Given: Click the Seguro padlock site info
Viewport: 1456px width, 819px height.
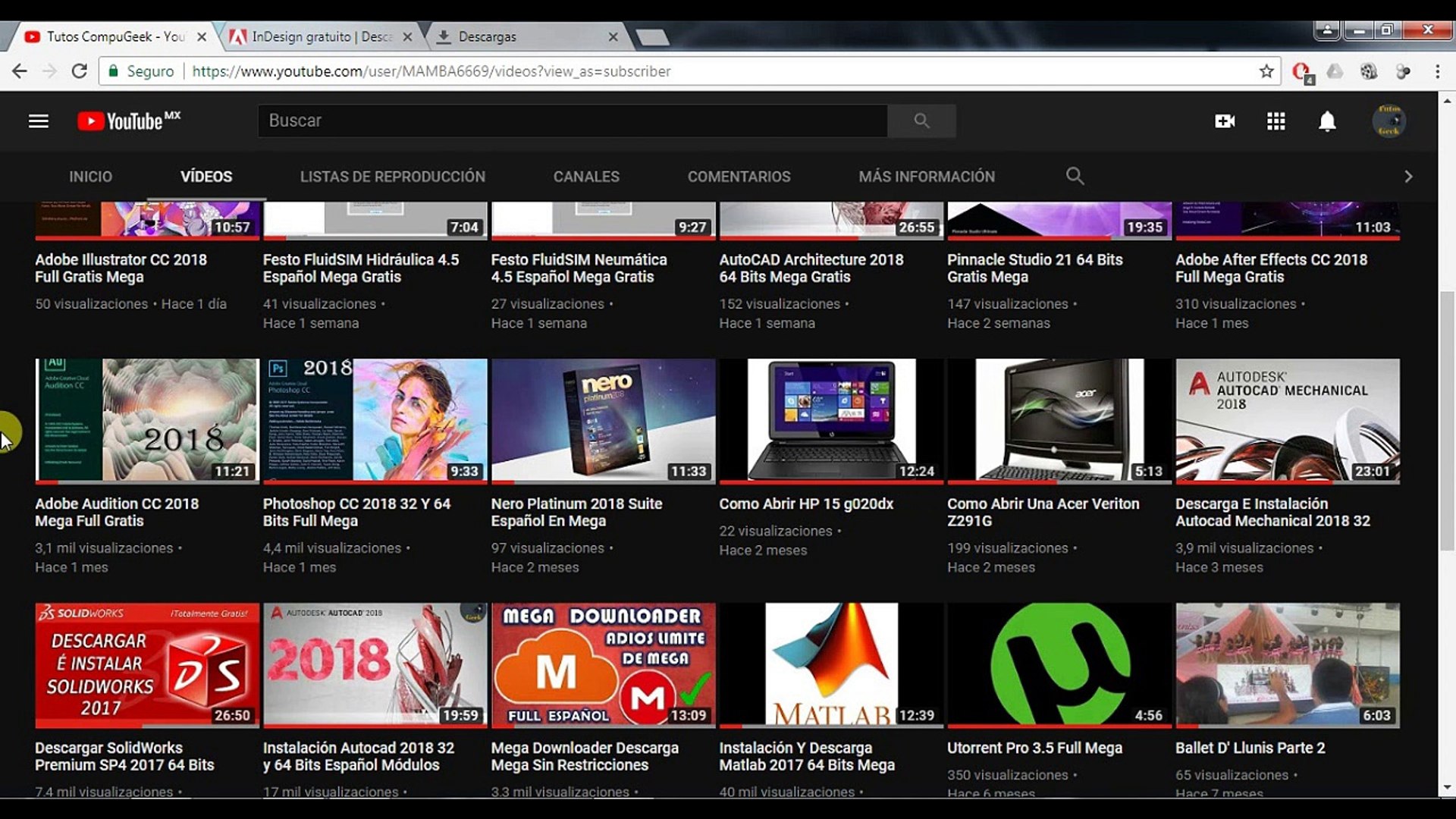Looking at the screenshot, I should point(141,71).
